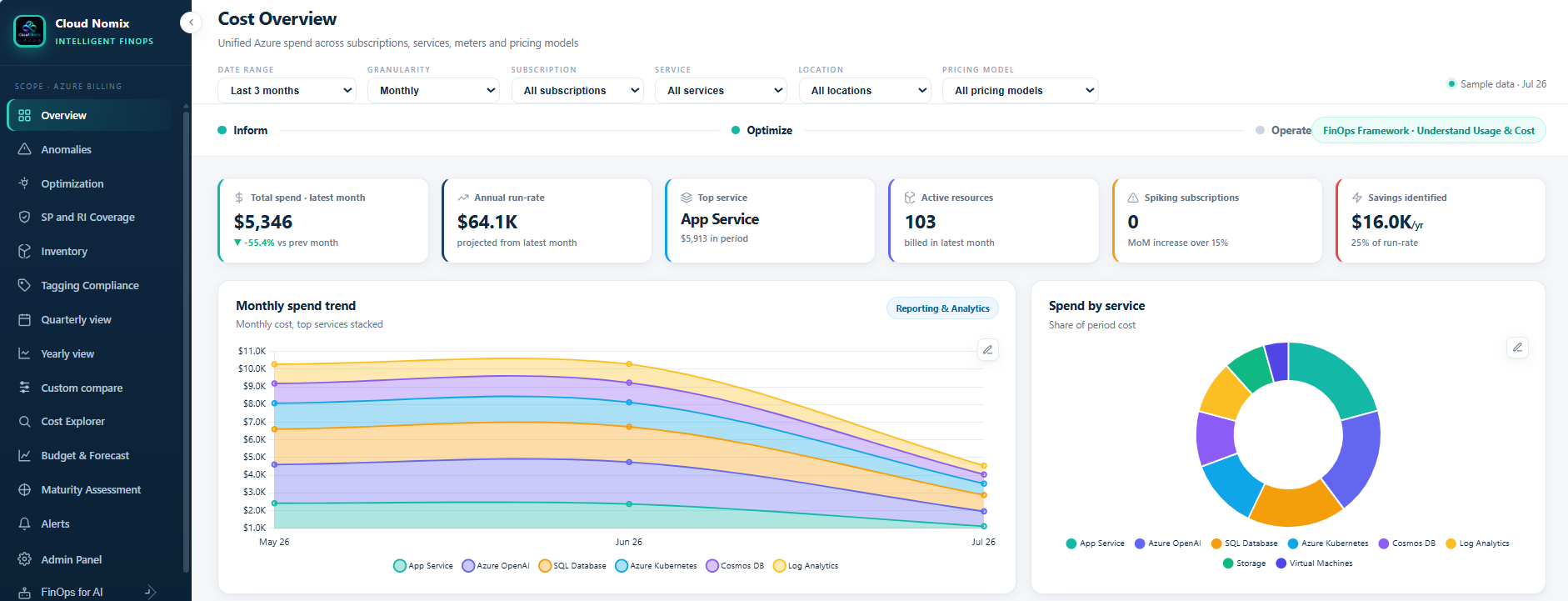Click the Total spend $5,346 card

click(323, 220)
